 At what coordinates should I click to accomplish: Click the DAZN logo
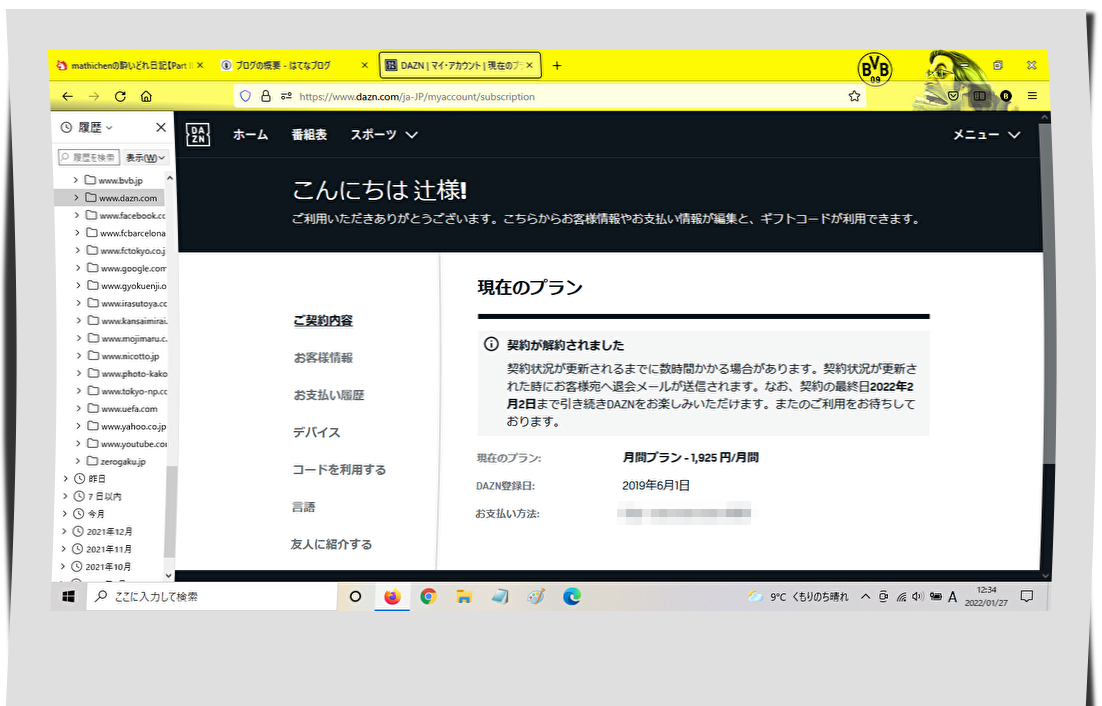tap(198, 134)
